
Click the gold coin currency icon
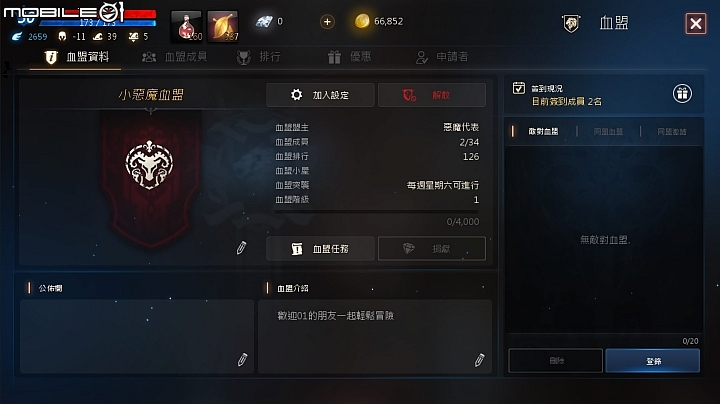pyautogui.click(x=362, y=21)
